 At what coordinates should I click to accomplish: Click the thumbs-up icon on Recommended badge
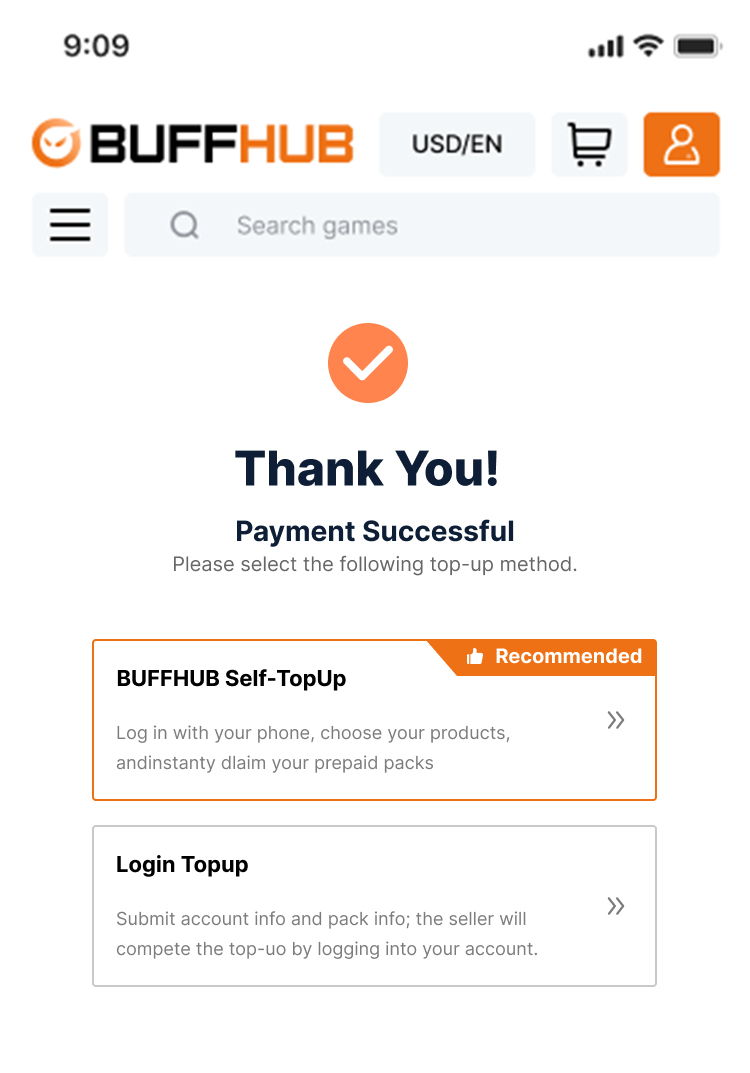pyautogui.click(x=475, y=657)
